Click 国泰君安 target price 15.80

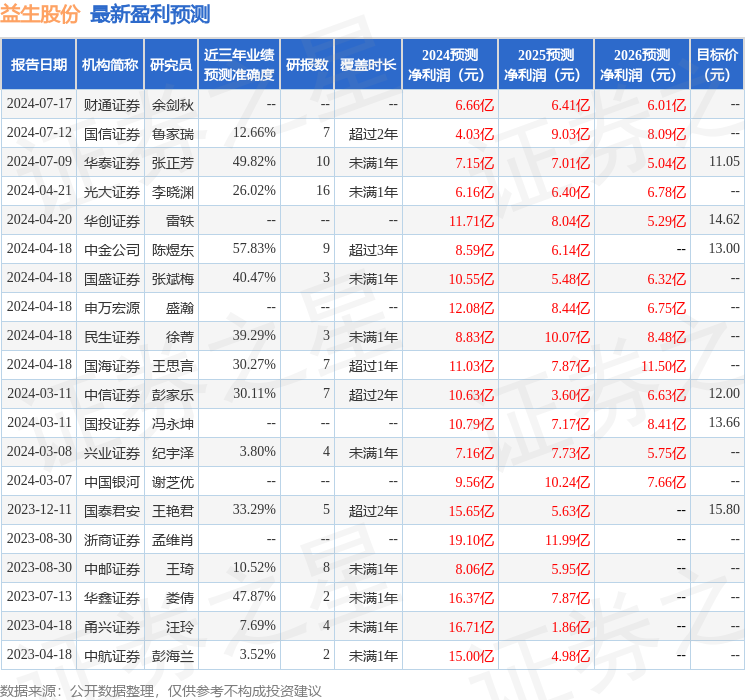724,509
